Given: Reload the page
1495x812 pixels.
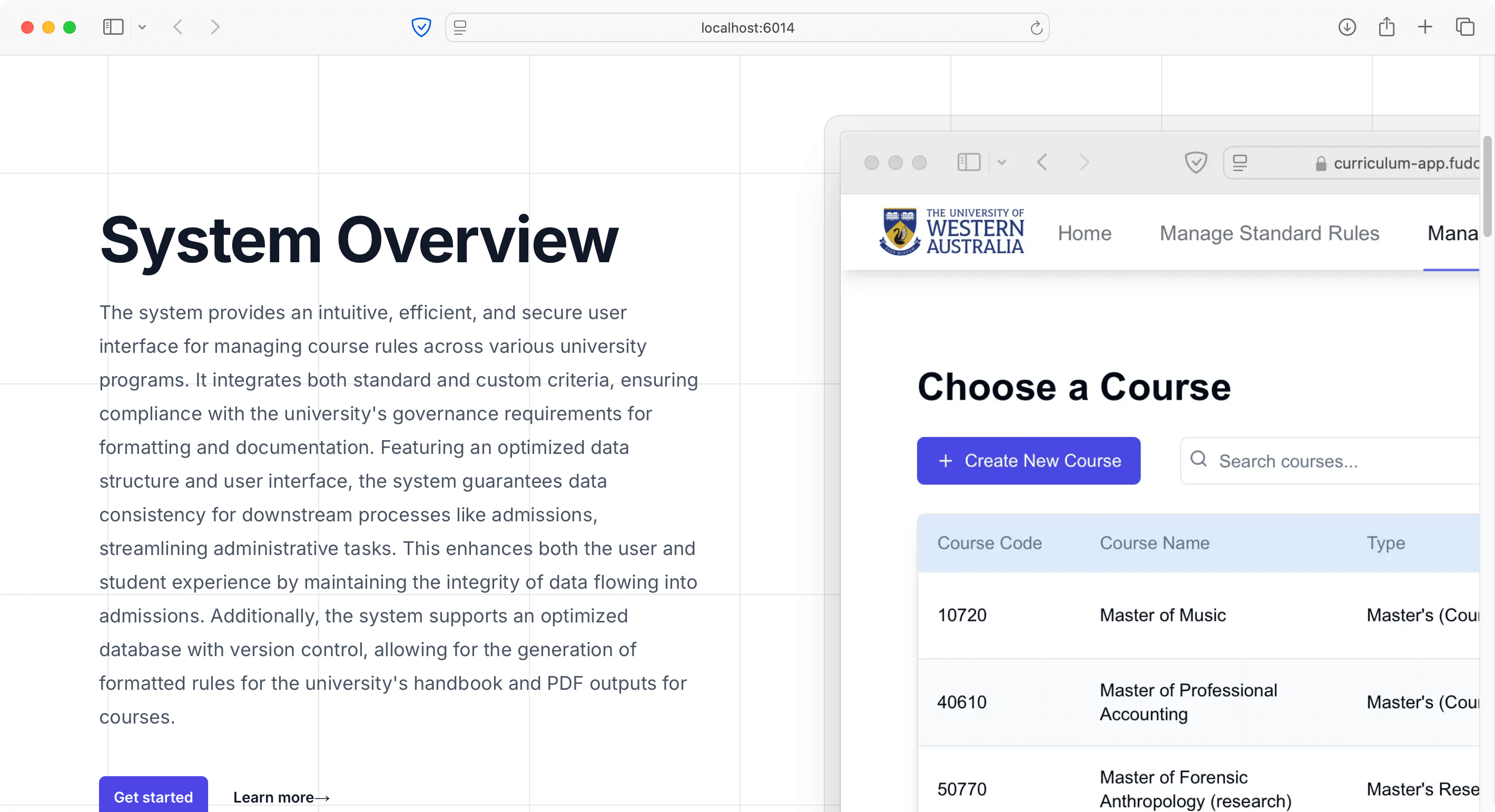Looking at the screenshot, I should (1037, 27).
